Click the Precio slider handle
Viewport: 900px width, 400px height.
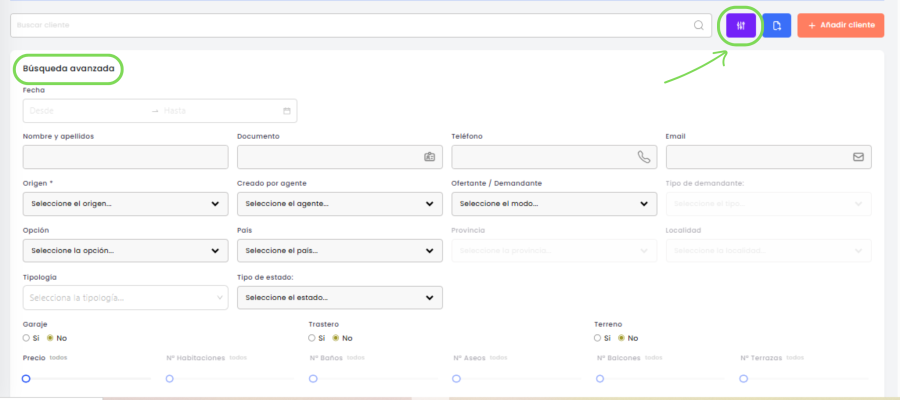pos(26,379)
